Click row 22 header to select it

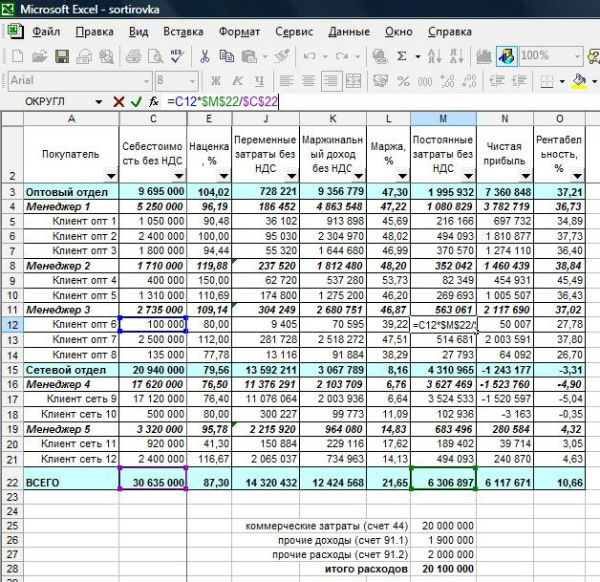coord(12,481)
